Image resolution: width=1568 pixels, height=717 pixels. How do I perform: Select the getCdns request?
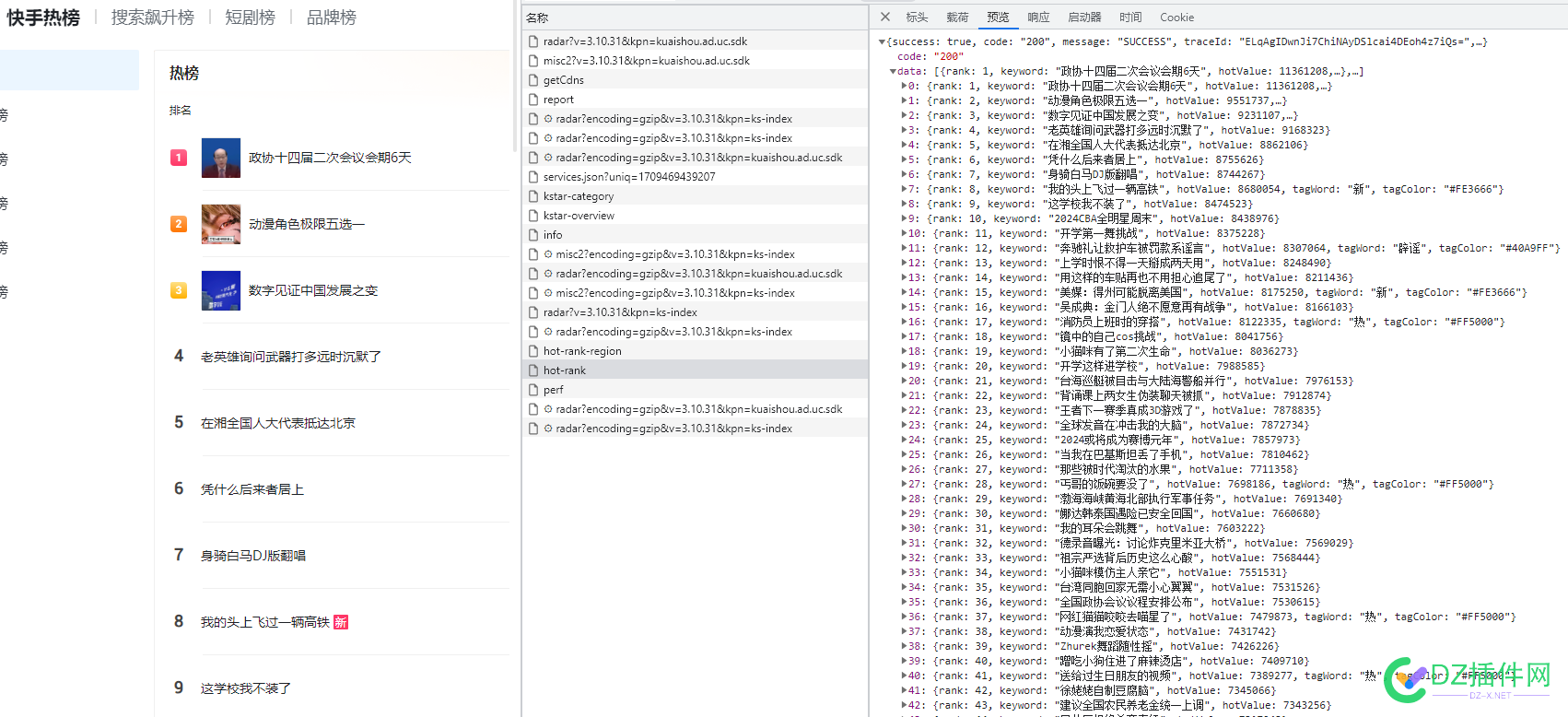696,80
